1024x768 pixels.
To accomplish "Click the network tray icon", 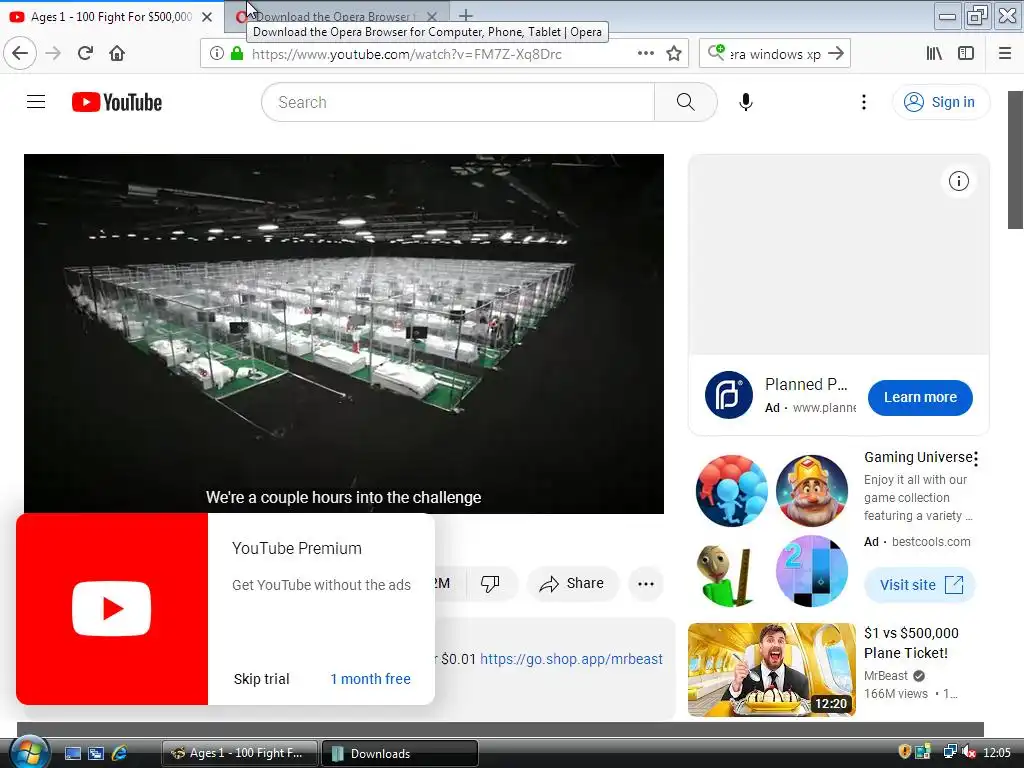I will point(950,752).
